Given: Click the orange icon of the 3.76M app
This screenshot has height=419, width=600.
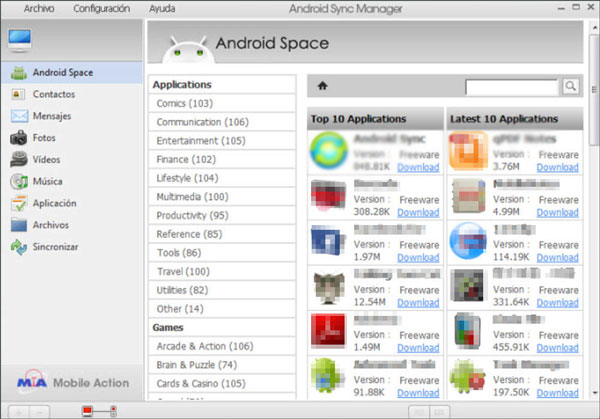Looking at the screenshot, I should coord(468,151).
